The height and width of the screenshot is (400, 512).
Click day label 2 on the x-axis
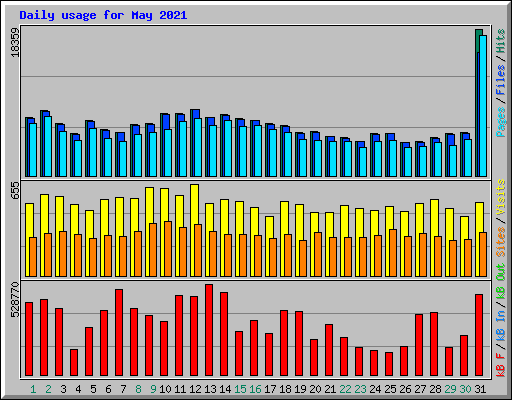[48, 389]
